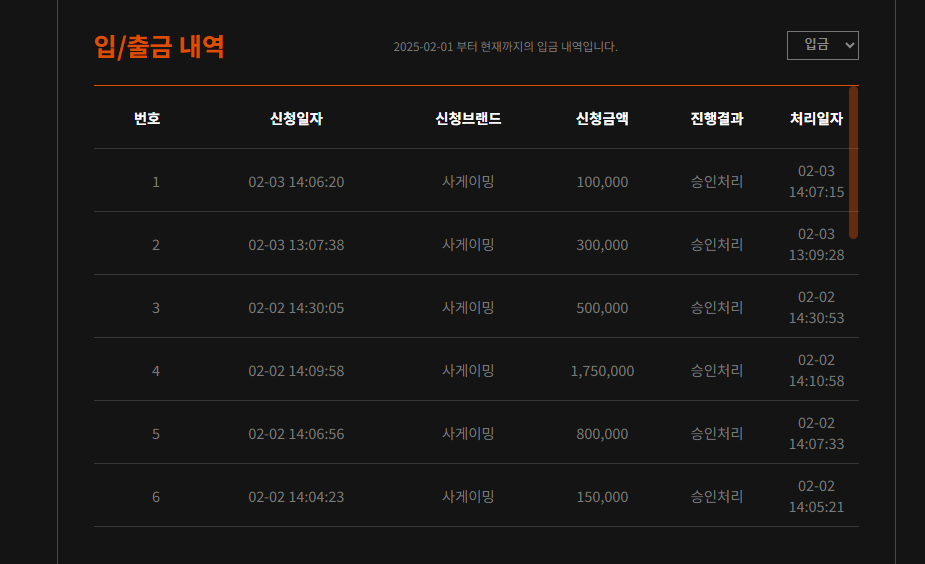Viewport: 925px width, 564px height.
Task: Click the 신청일자 column header
Action: pyautogui.click(x=296, y=119)
